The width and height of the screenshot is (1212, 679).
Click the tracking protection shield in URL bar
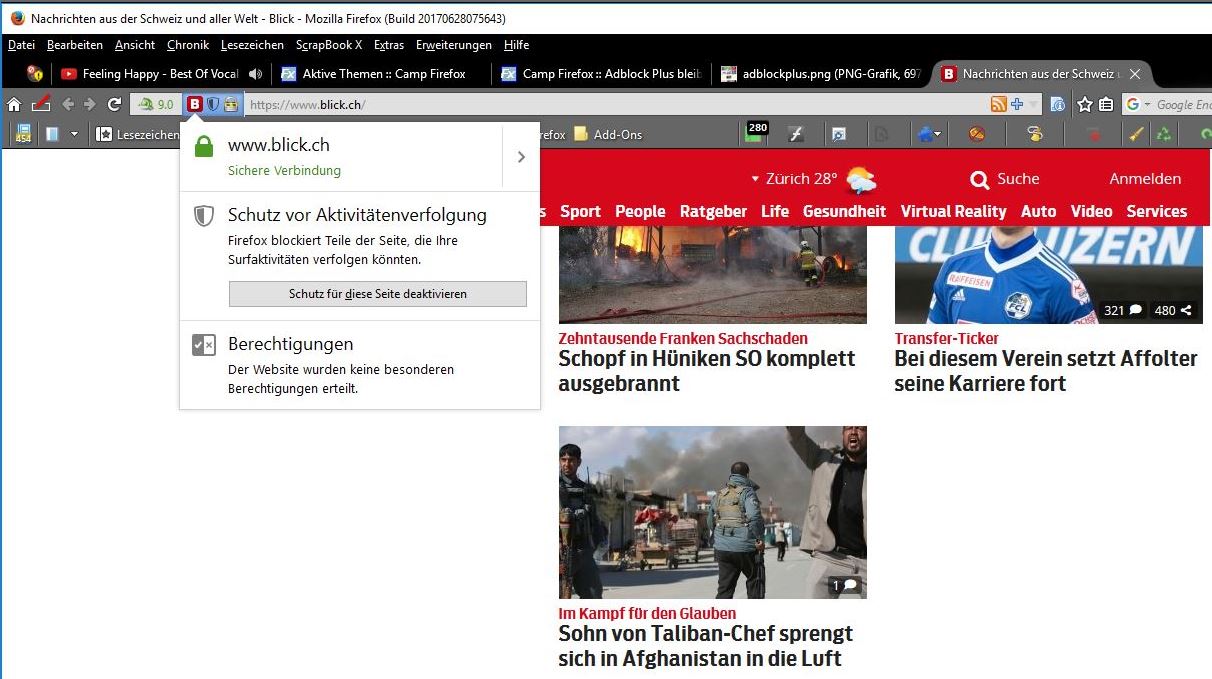coord(213,104)
